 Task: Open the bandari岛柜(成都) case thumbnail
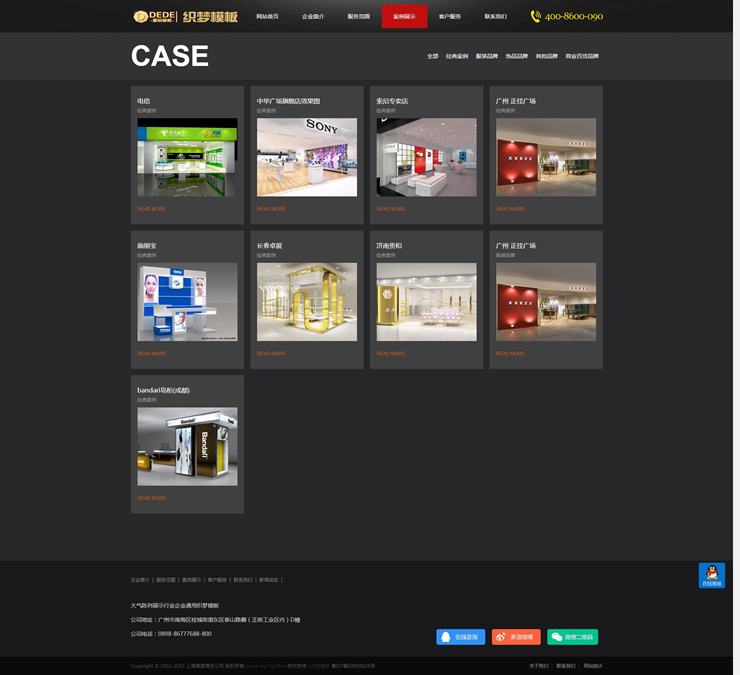(x=187, y=446)
